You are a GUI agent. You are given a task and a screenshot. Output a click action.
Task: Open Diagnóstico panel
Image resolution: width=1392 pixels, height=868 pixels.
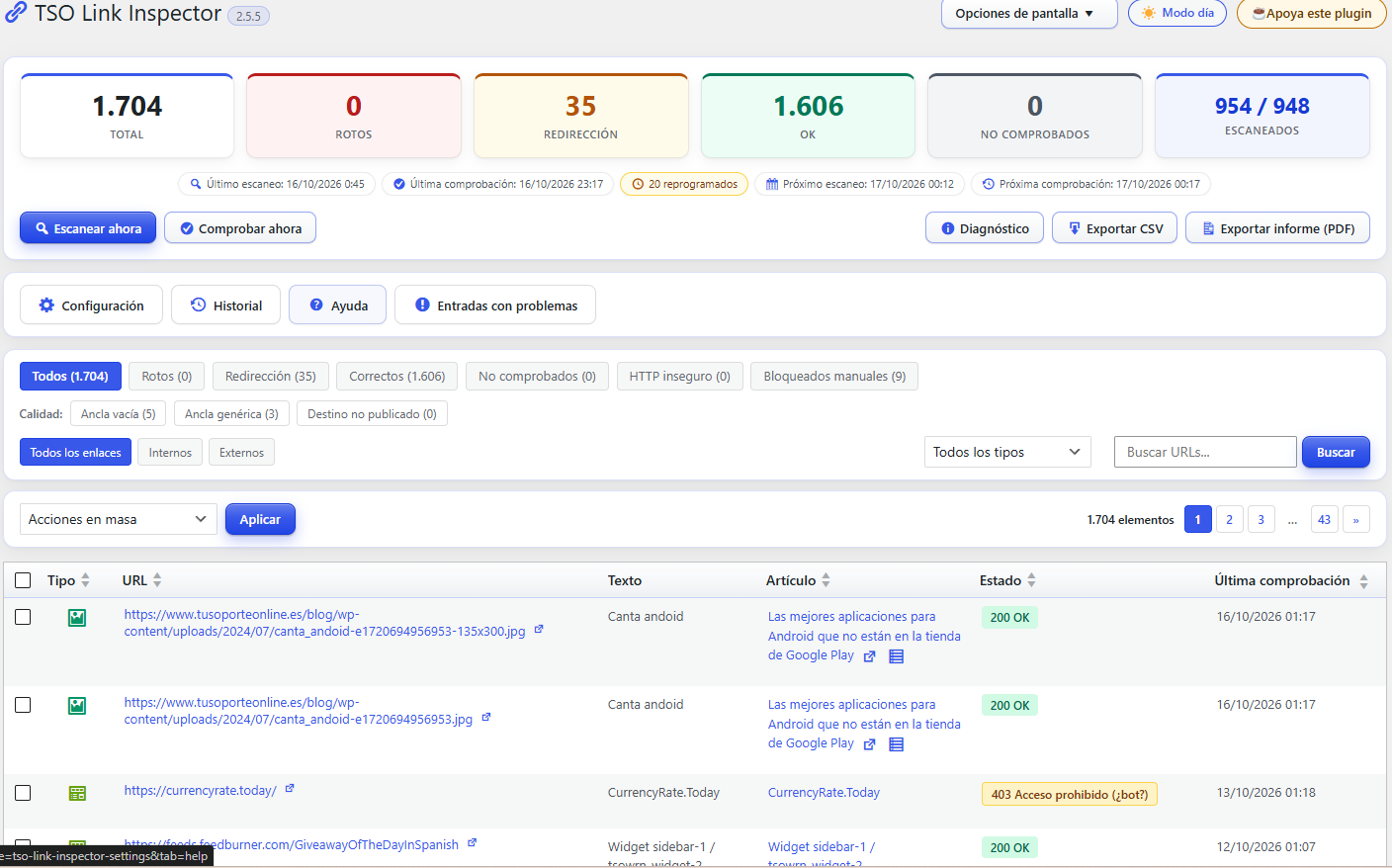click(985, 228)
